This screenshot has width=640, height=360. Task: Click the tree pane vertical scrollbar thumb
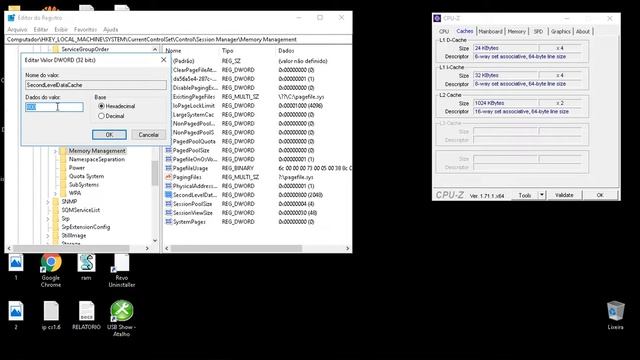tap(155, 172)
